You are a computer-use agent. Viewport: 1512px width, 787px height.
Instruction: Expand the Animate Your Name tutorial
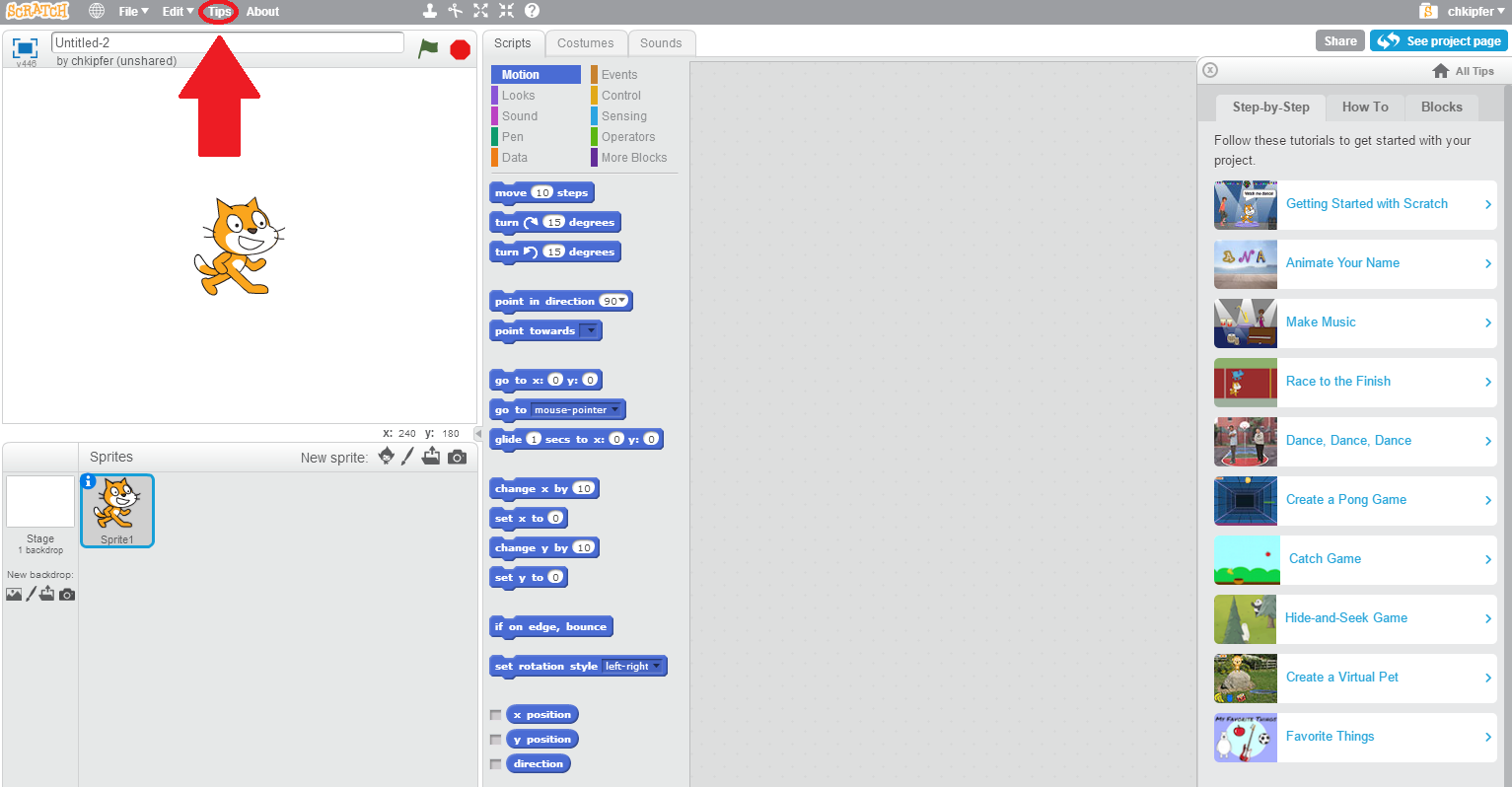point(1355,263)
